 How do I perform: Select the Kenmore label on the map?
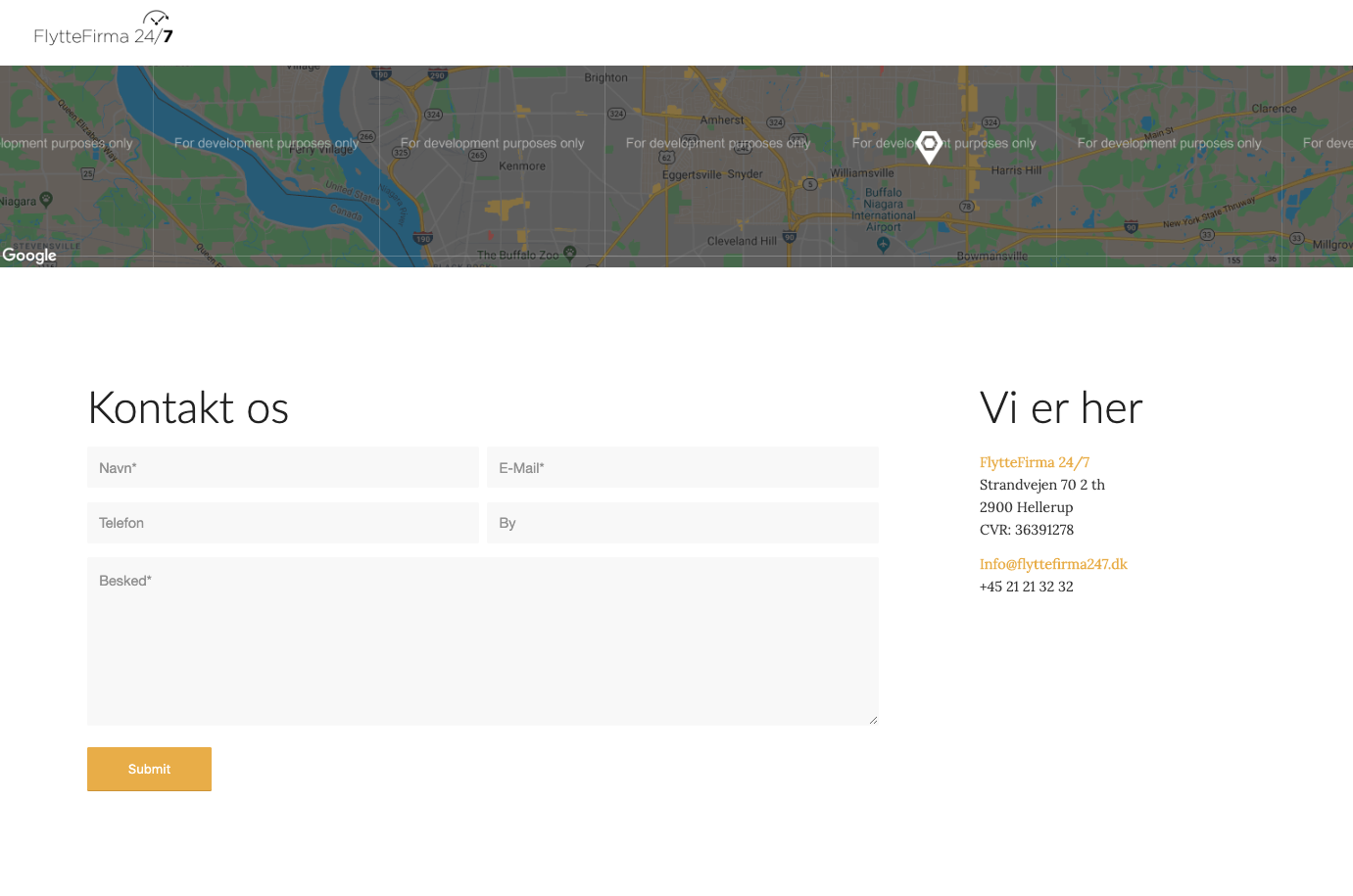coord(521,166)
